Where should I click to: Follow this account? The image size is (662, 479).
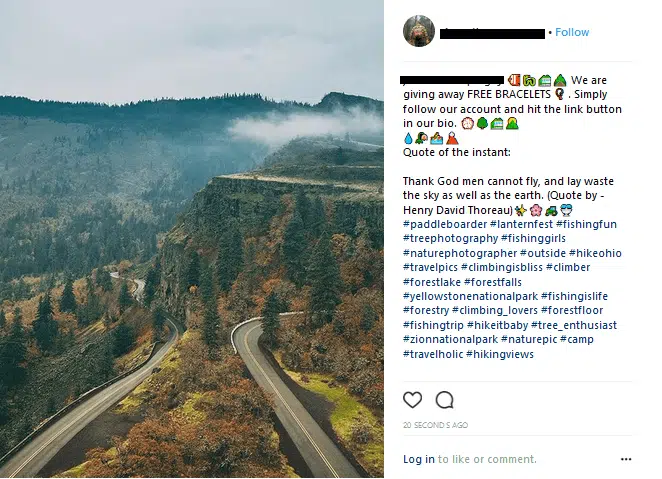click(x=572, y=32)
